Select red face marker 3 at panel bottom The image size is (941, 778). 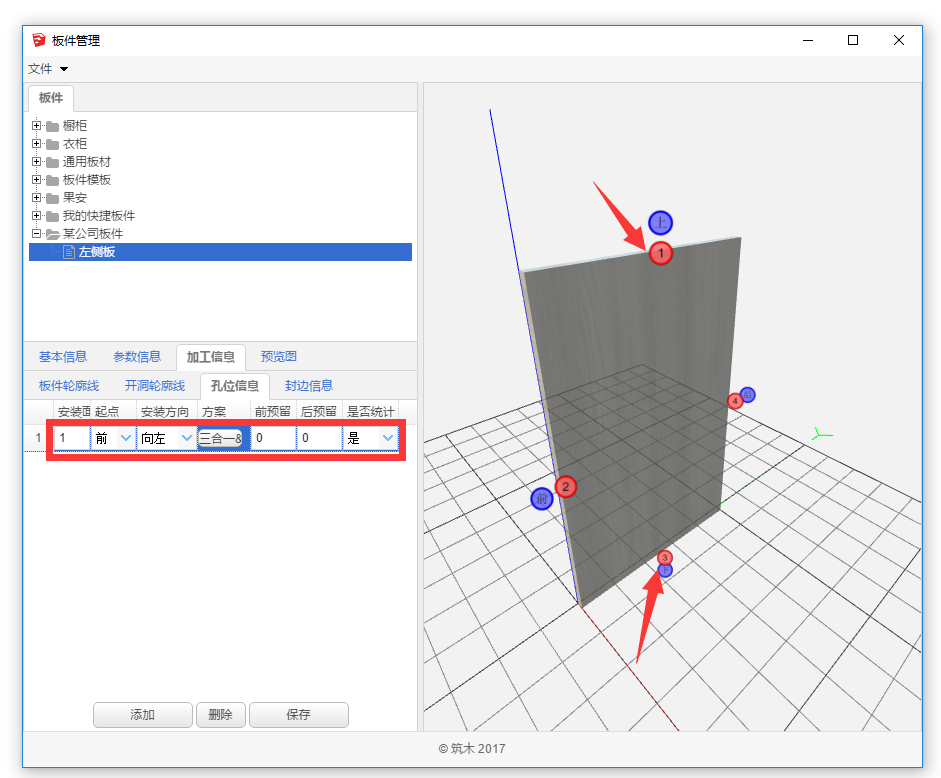click(665, 557)
